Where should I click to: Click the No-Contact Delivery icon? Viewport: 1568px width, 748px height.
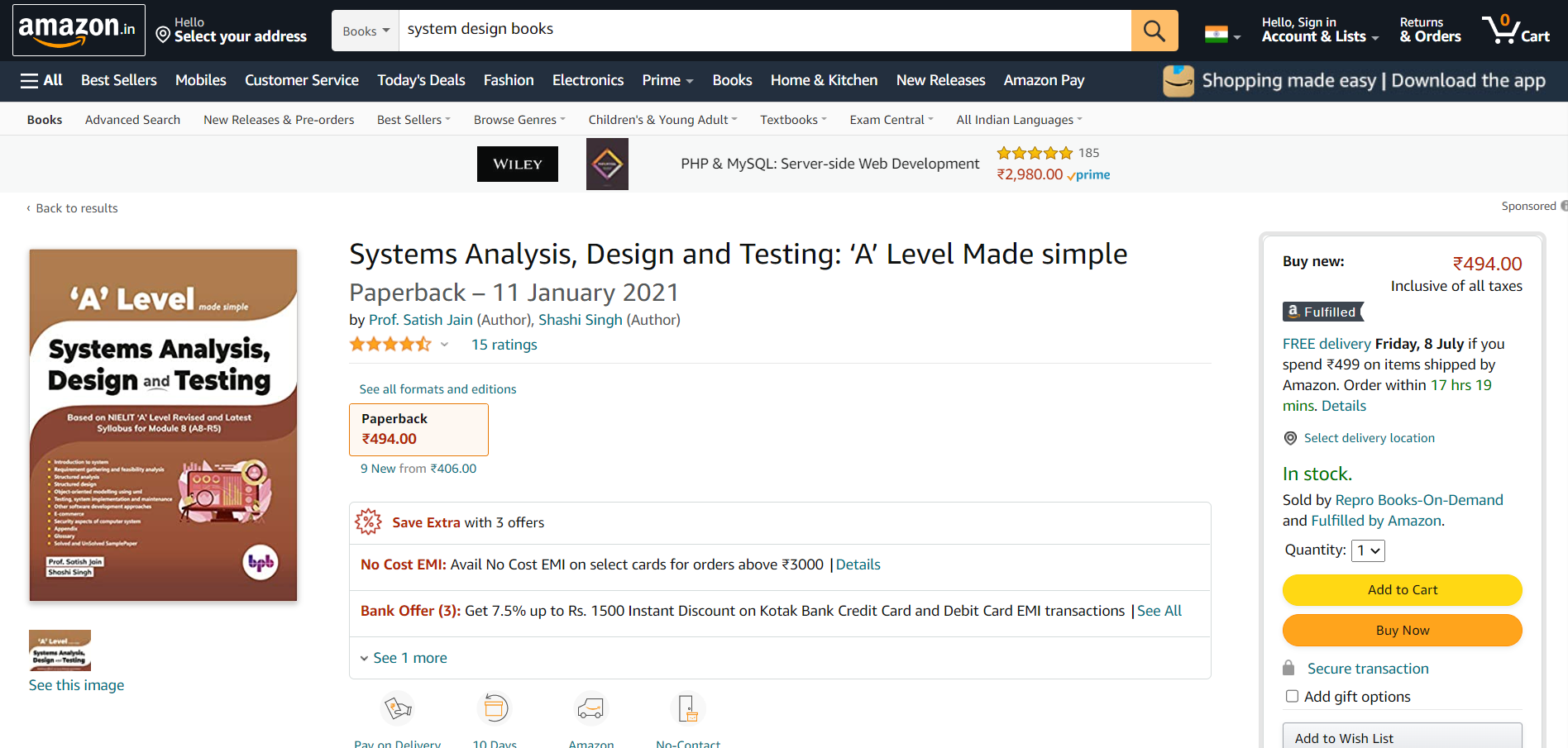tap(688, 708)
